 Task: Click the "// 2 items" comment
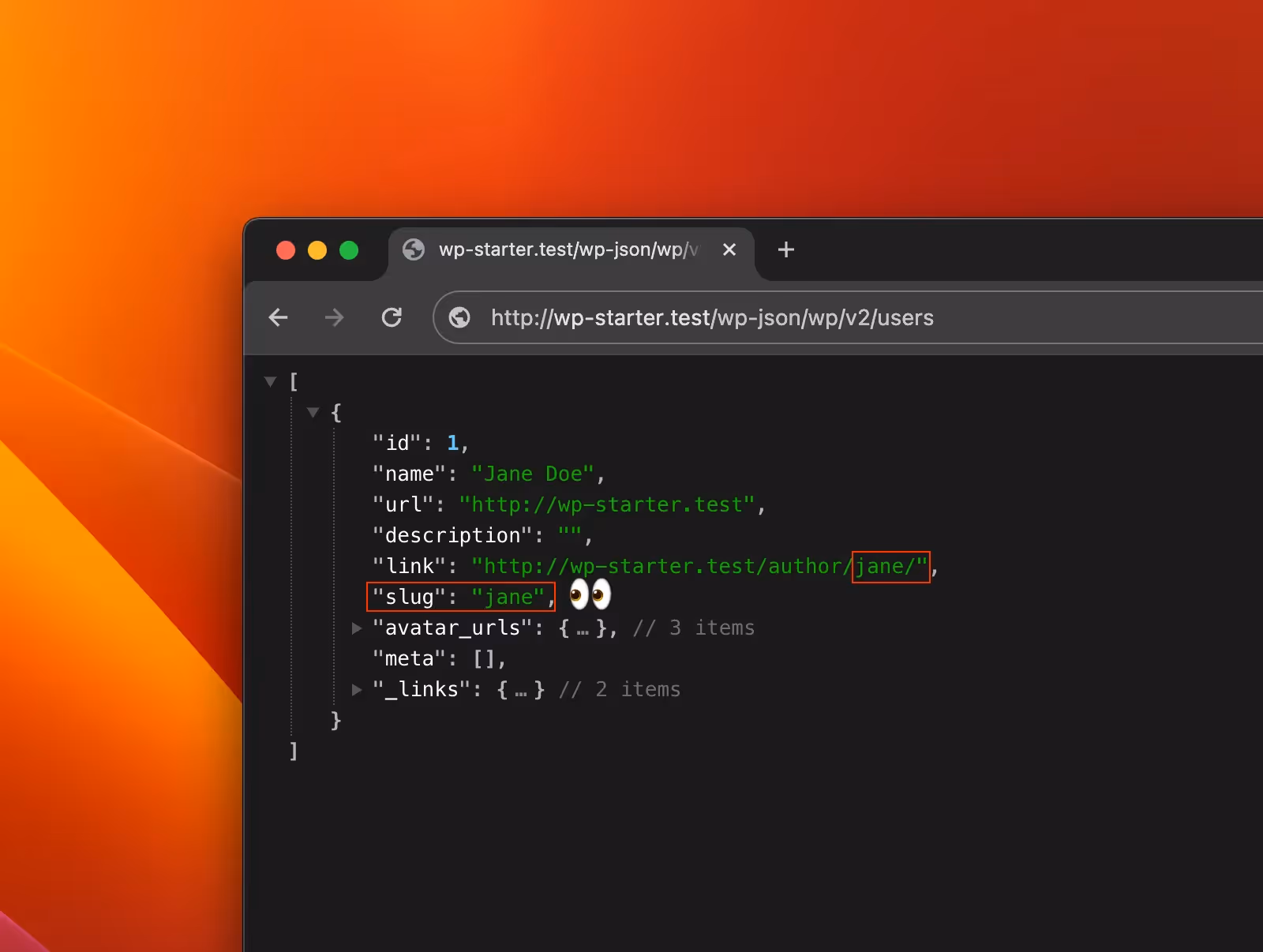[620, 689]
